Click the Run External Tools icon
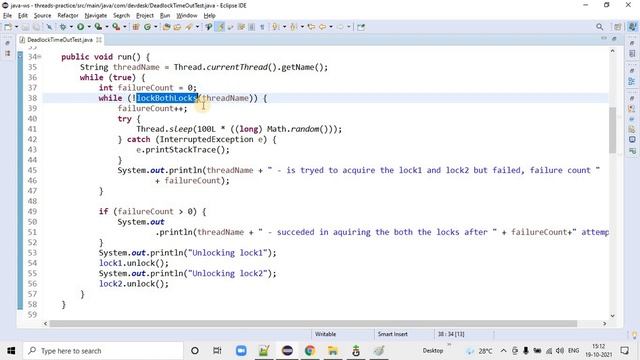 pyautogui.click(x=116, y=27)
